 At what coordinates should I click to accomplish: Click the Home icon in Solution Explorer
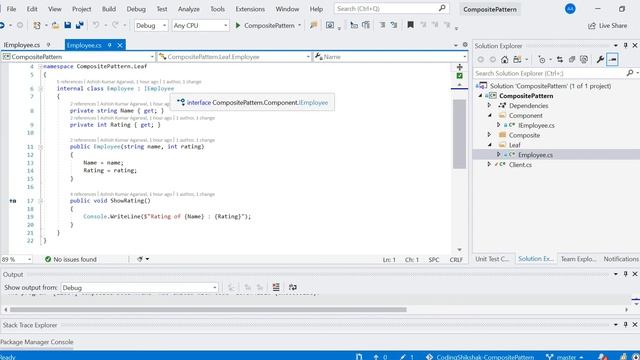[504, 60]
